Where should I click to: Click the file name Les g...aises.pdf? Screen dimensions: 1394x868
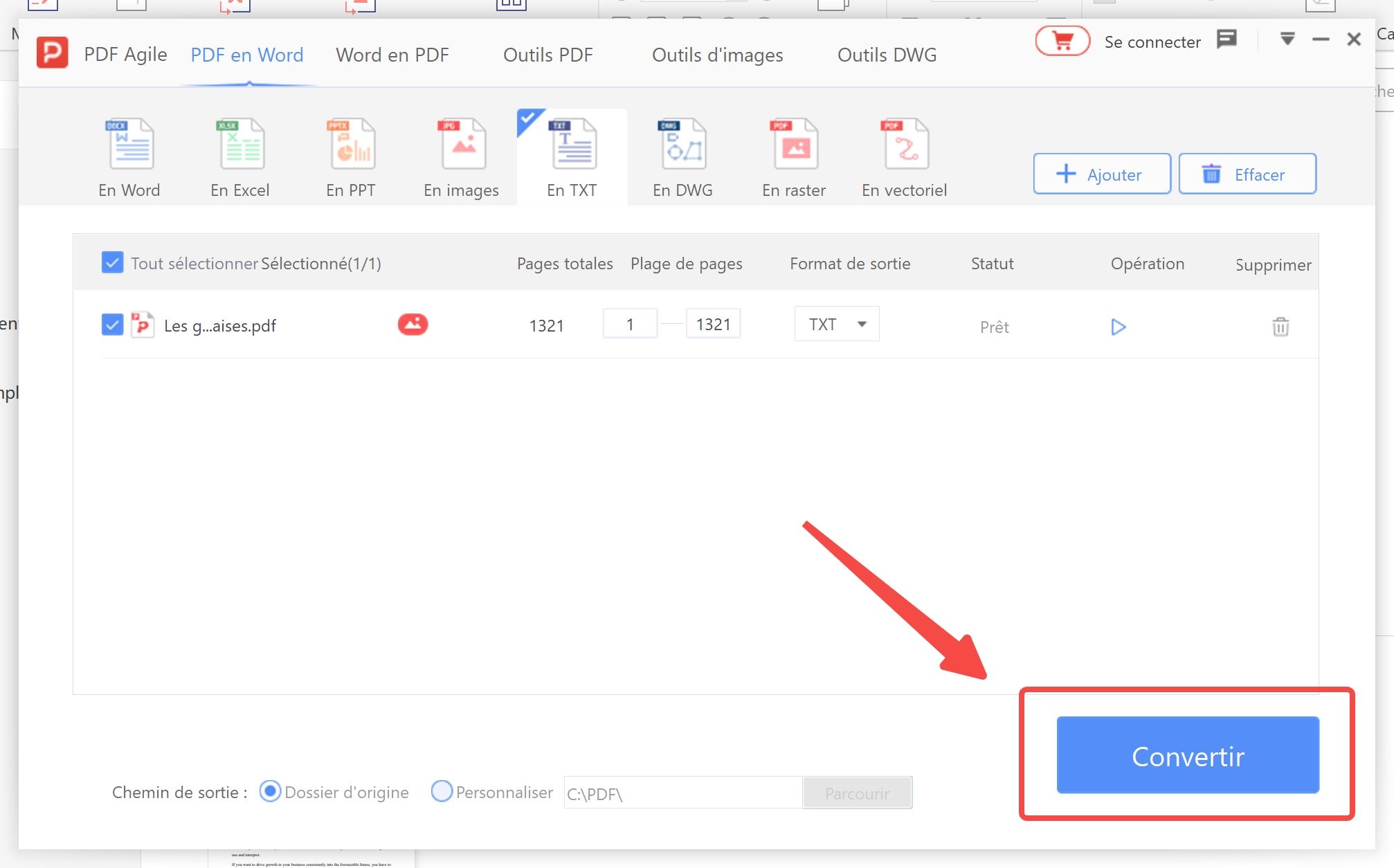220,325
